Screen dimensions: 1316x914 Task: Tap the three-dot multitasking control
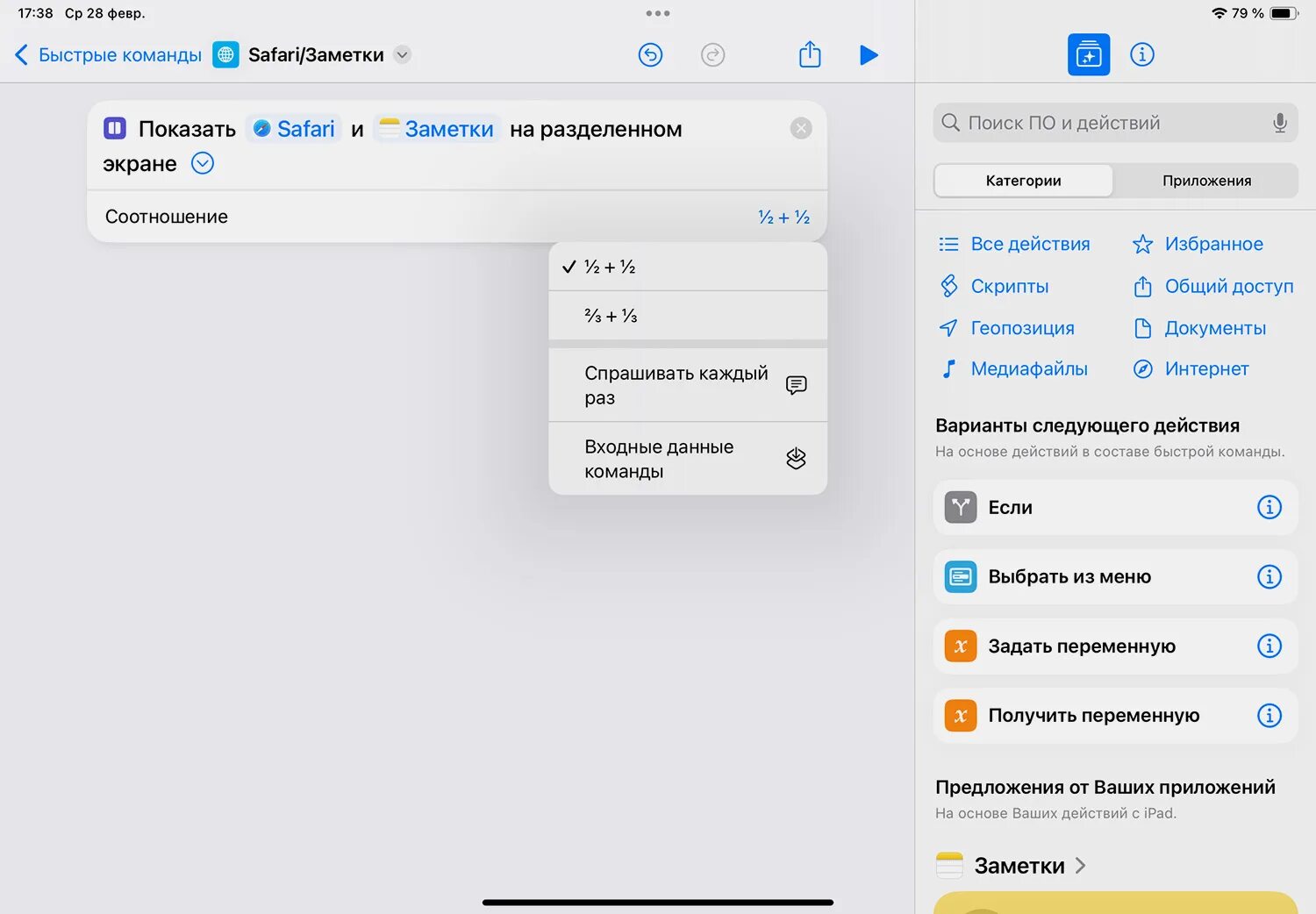tap(657, 13)
